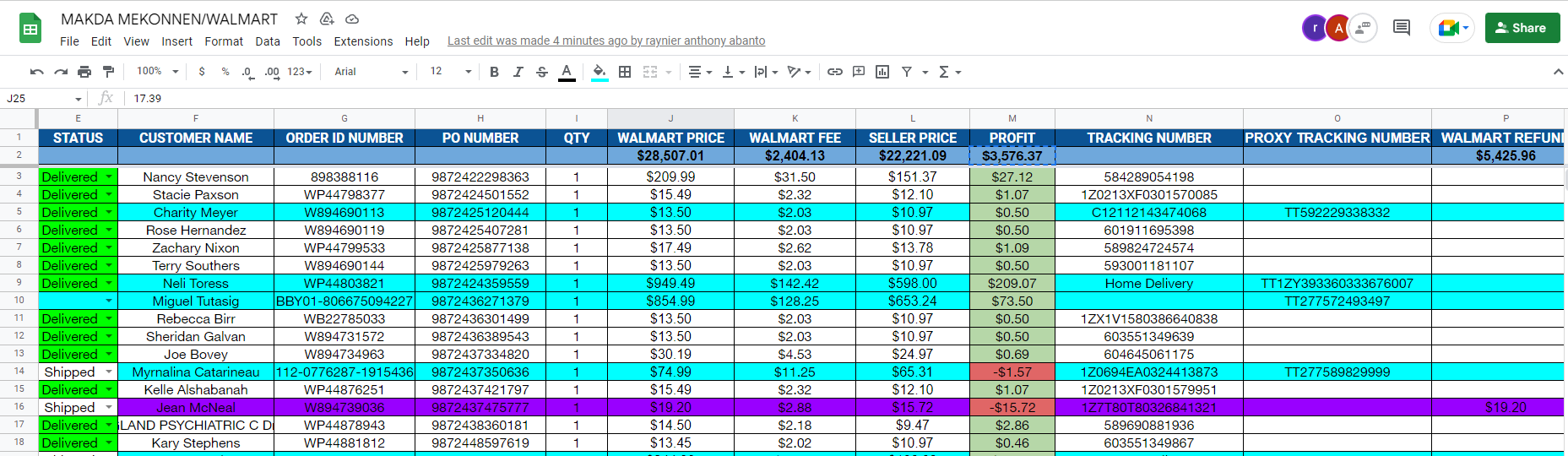
Task: Click the fx formula icon
Action: tap(106, 98)
